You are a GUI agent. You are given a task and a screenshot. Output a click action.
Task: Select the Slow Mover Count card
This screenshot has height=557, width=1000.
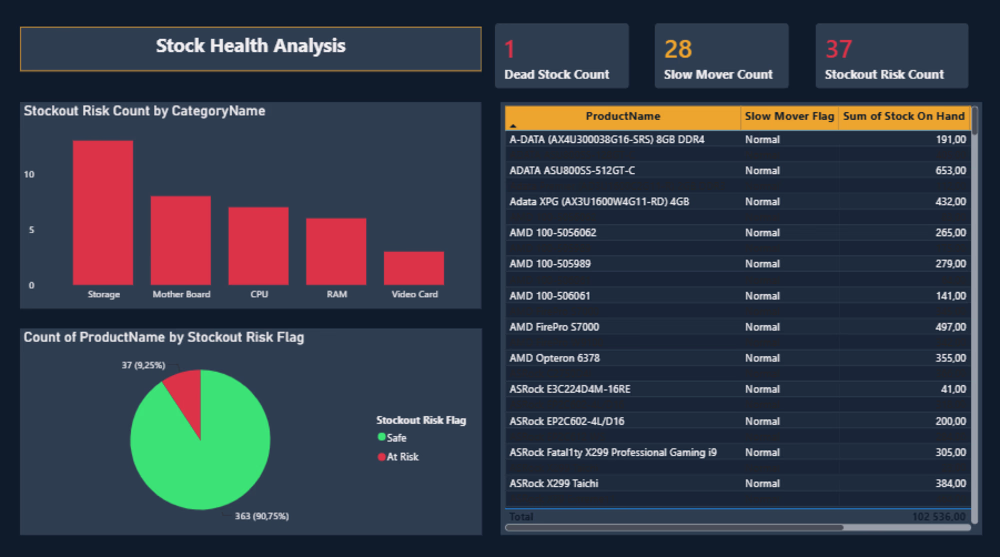[x=721, y=56]
